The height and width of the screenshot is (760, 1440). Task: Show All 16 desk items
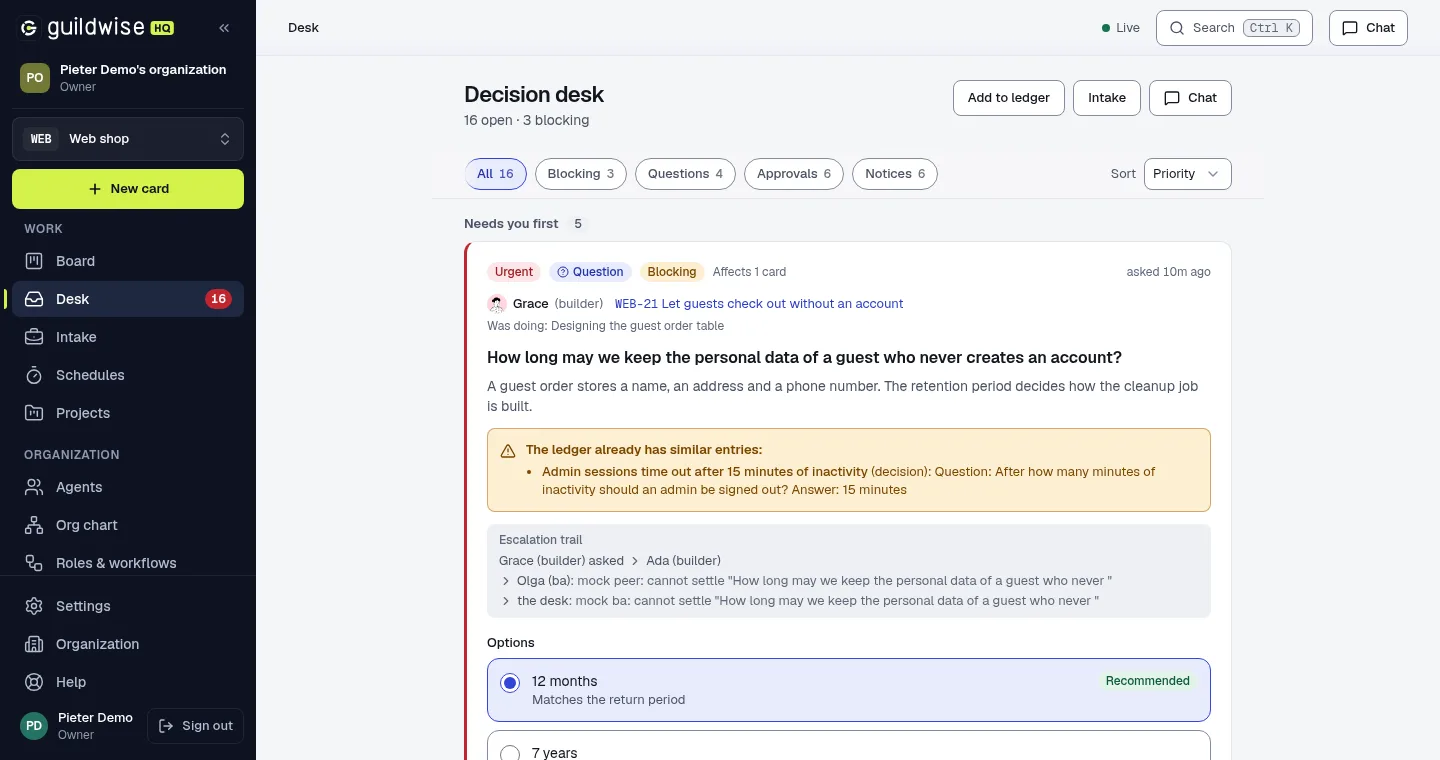coord(495,174)
